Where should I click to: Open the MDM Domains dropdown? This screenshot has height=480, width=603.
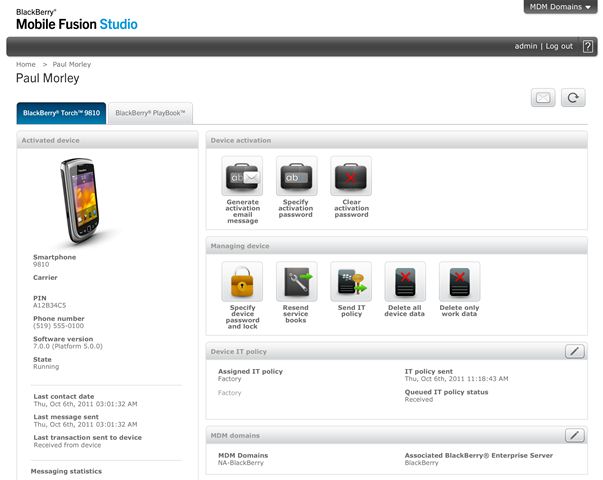tap(560, 7)
